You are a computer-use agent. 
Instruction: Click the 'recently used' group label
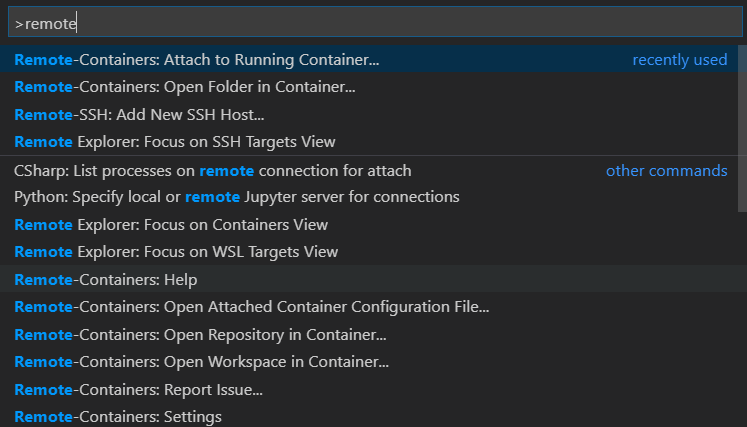(679, 60)
